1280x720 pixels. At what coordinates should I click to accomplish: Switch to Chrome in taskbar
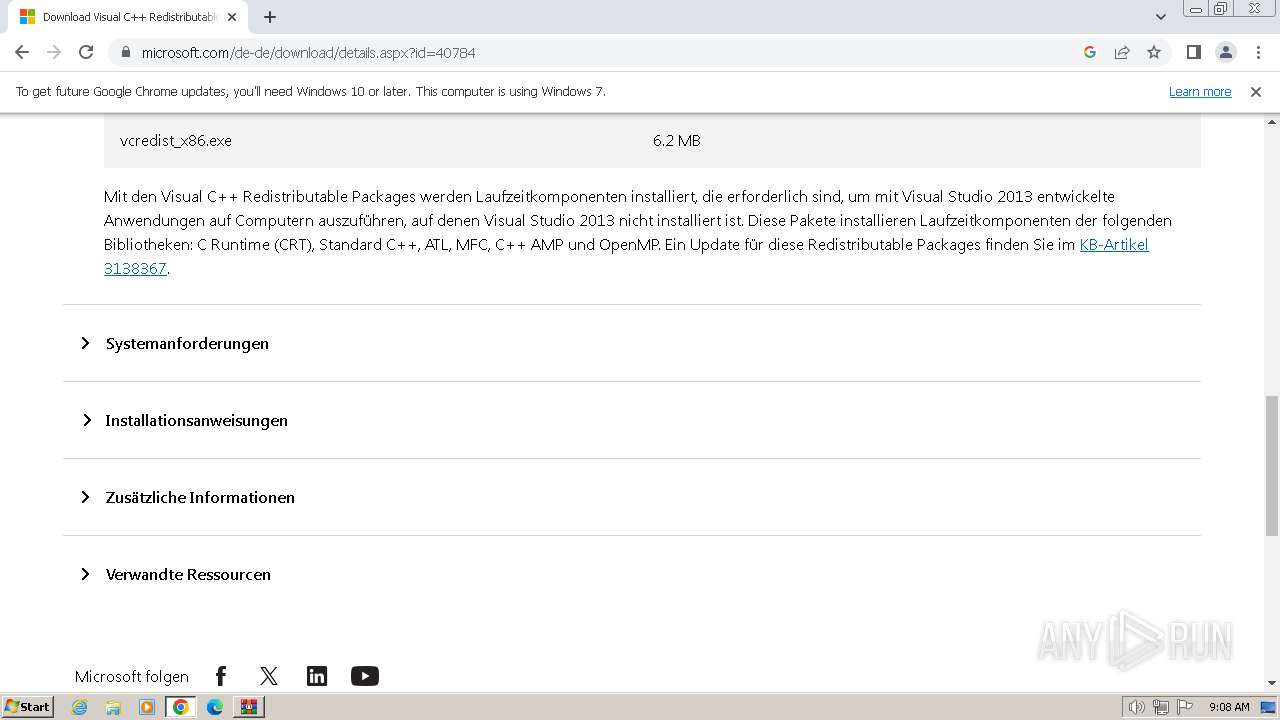point(181,707)
